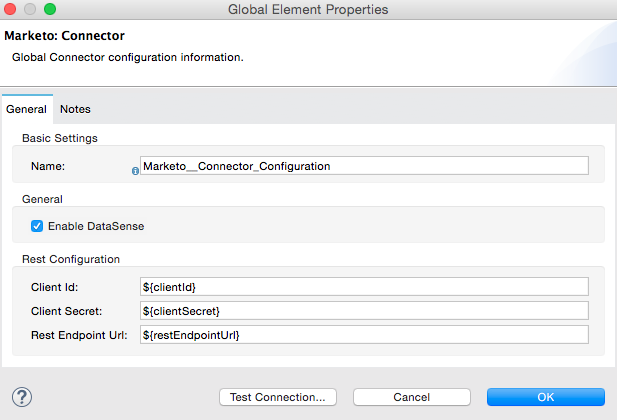Image resolution: width=617 pixels, height=420 pixels.
Task: Focus the Rest Endpoint Url field
Action: tap(364, 335)
